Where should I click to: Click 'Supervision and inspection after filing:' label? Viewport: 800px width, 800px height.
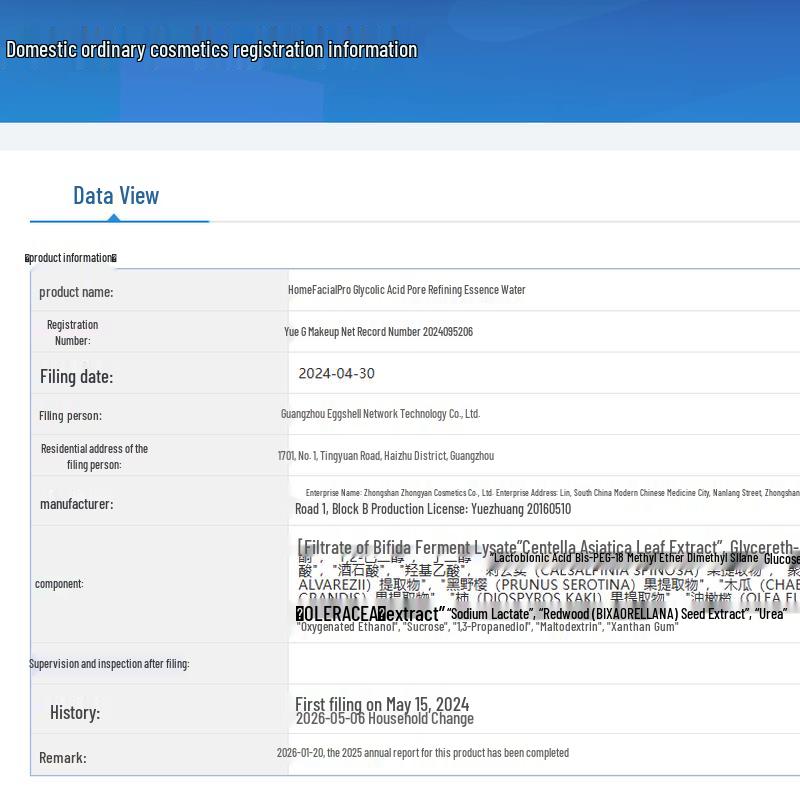click(109, 664)
